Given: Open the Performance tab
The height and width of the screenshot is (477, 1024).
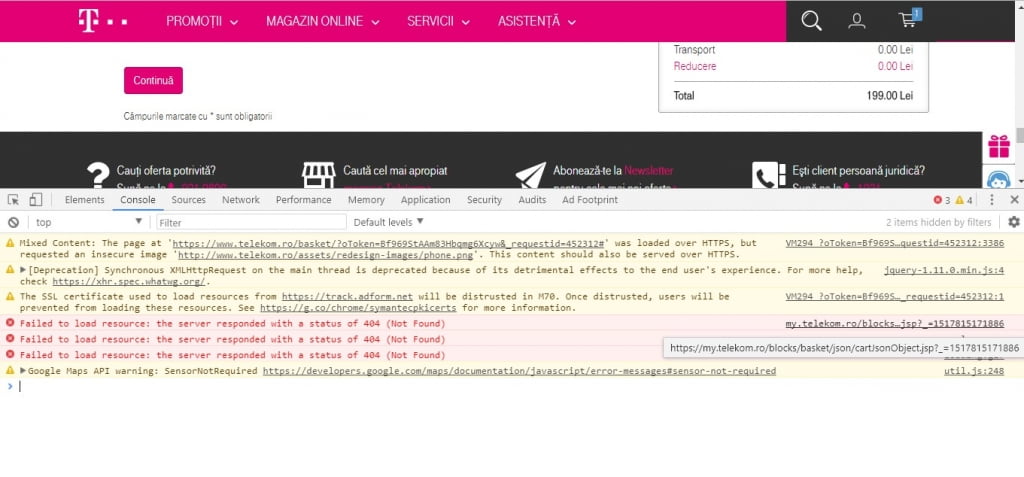Looking at the screenshot, I should (303, 200).
